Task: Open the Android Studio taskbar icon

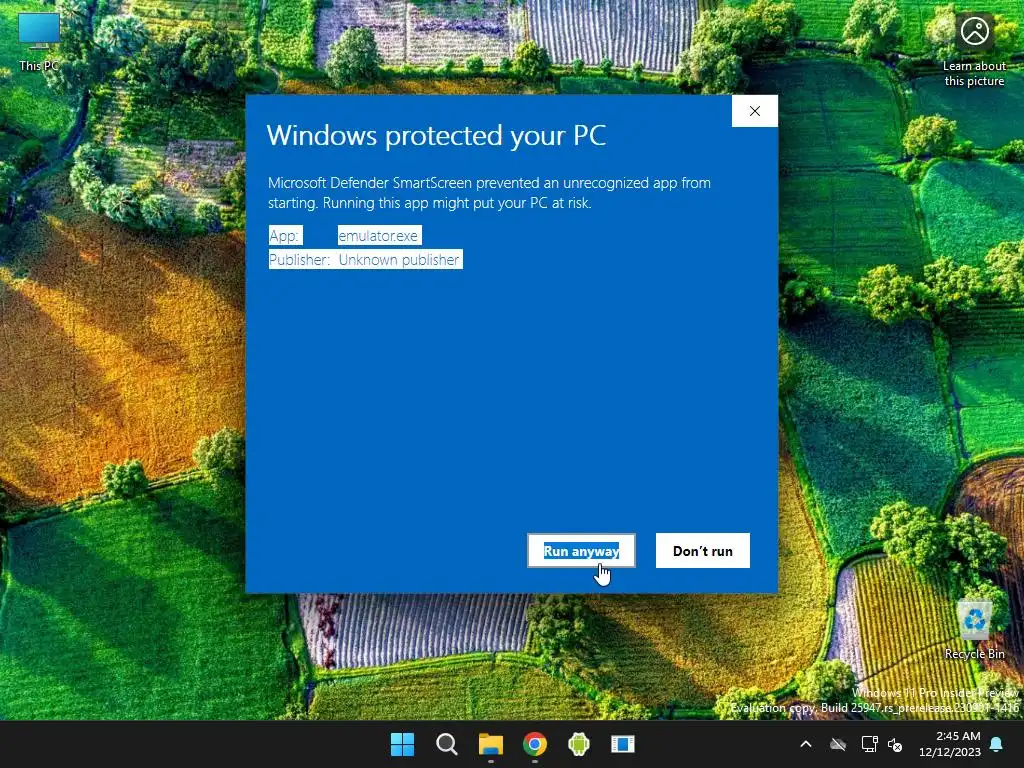Action: click(579, 744)
